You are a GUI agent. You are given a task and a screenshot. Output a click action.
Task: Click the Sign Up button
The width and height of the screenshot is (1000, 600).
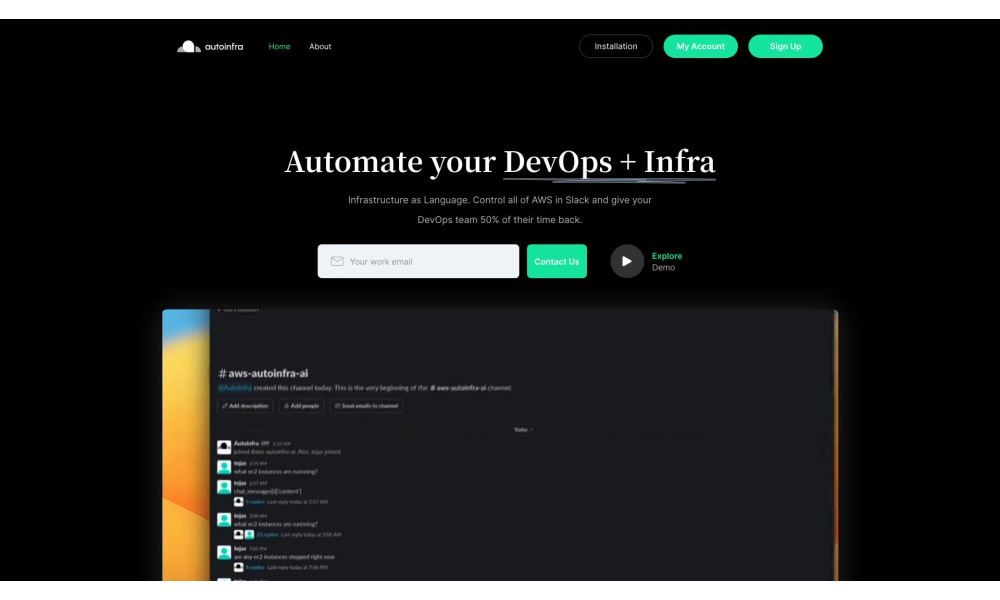(x=785, y=46)
